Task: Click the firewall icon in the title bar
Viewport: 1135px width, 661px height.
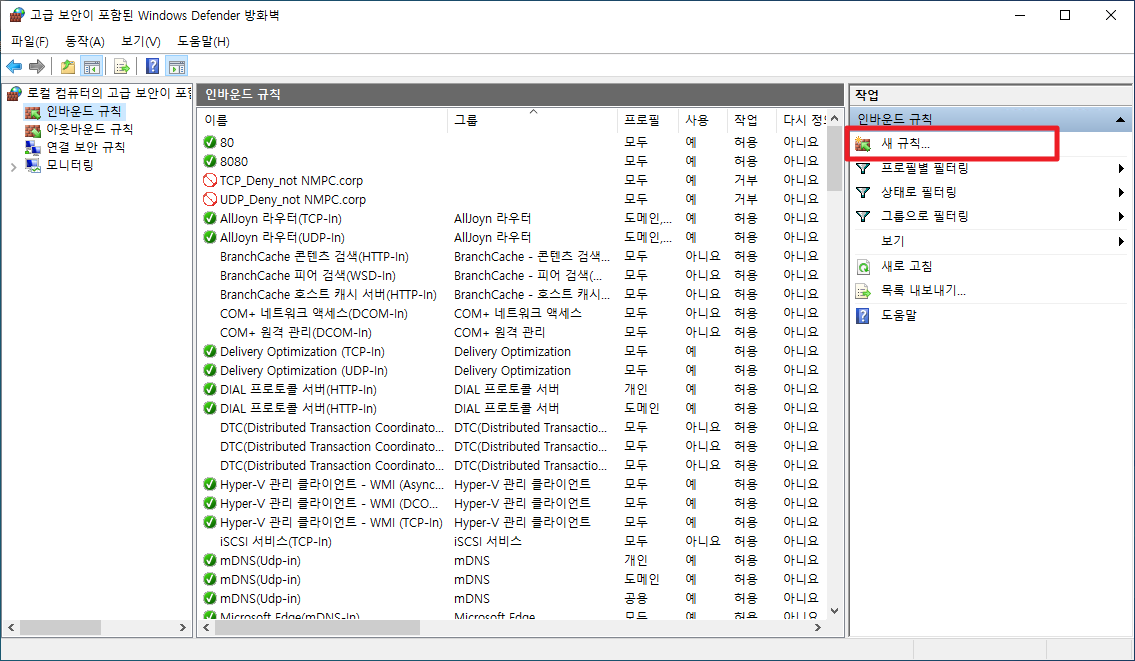Action: click(16, 14)
